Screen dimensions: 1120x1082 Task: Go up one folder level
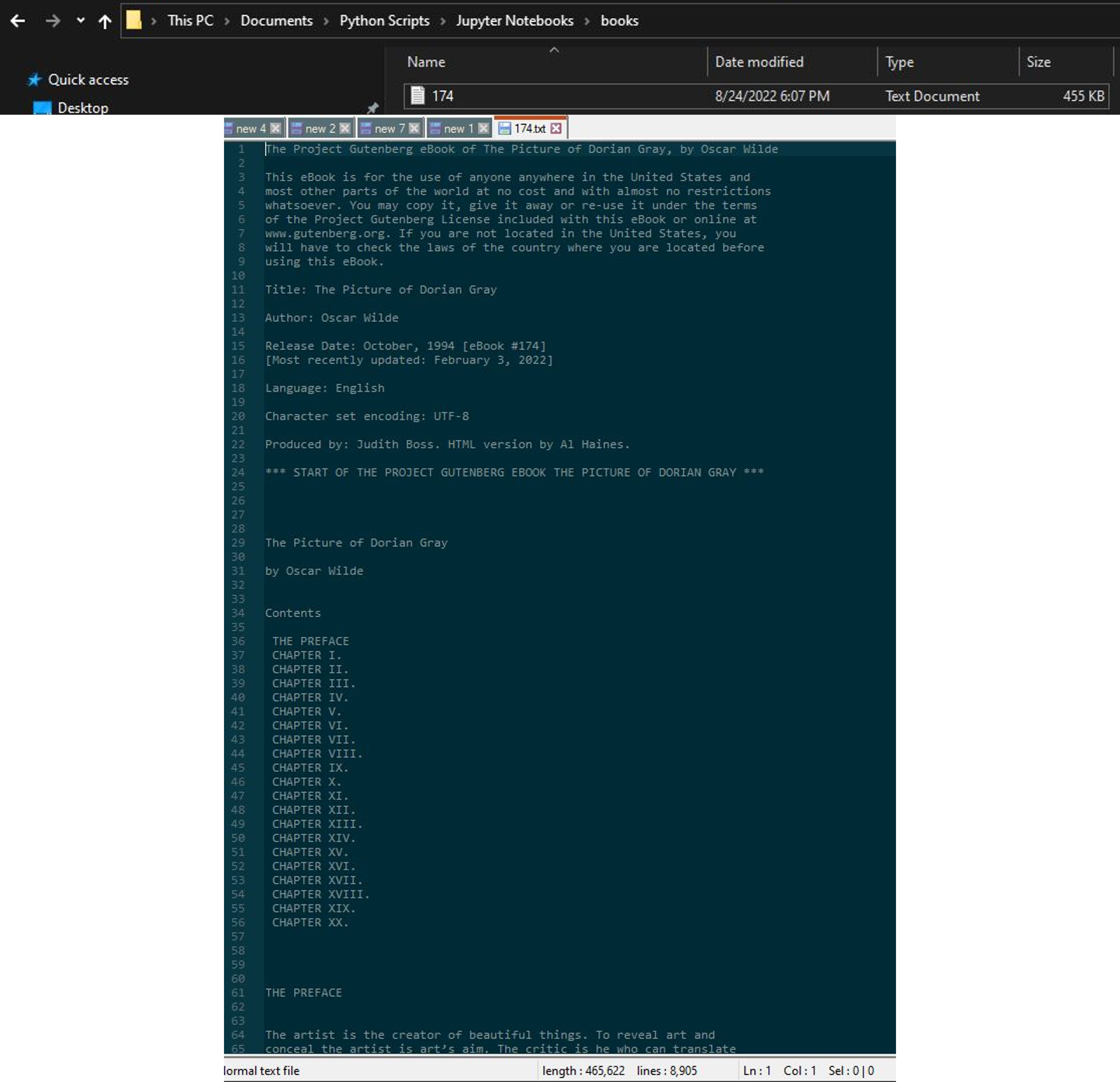point(105,22)
